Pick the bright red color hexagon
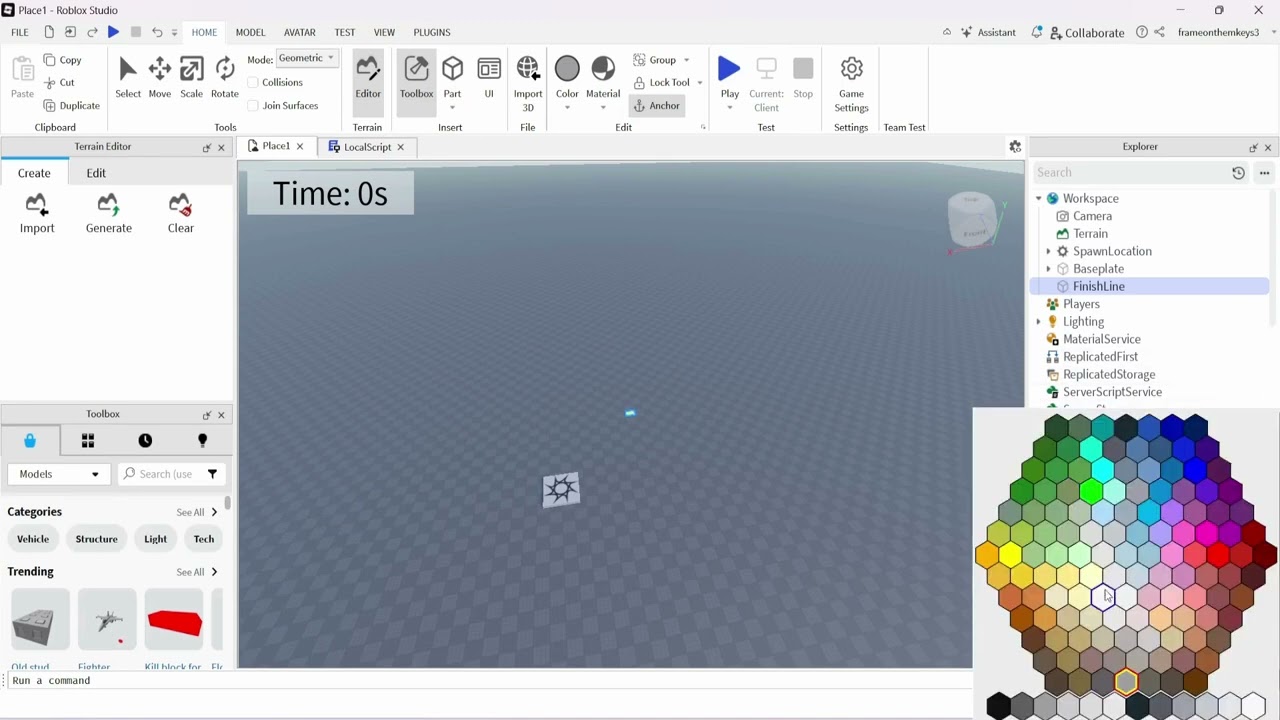The height and width of the screenshot is (720, 1280). click(x=1218, y=554)
